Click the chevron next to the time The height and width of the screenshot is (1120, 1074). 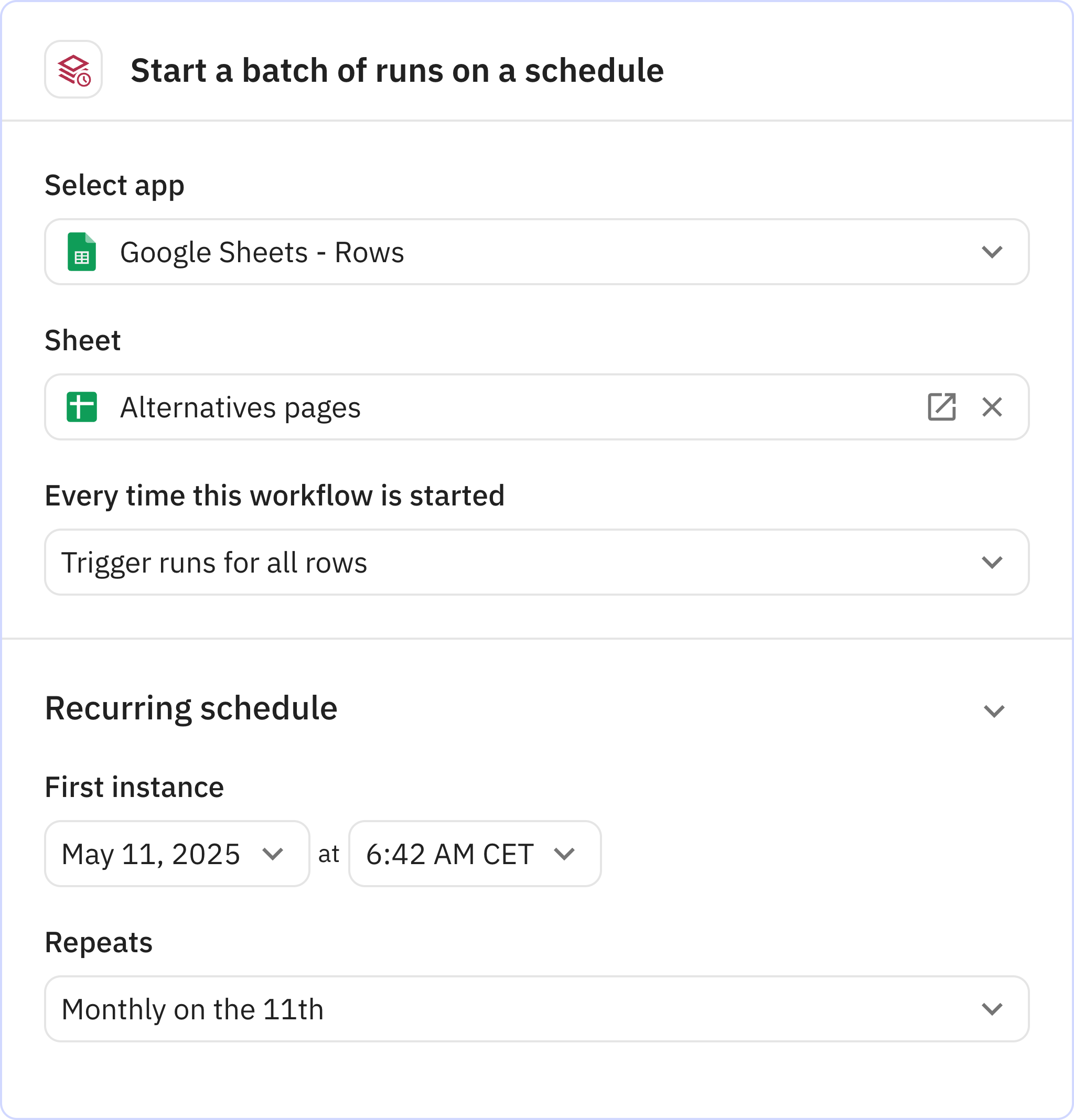point(564,854)
